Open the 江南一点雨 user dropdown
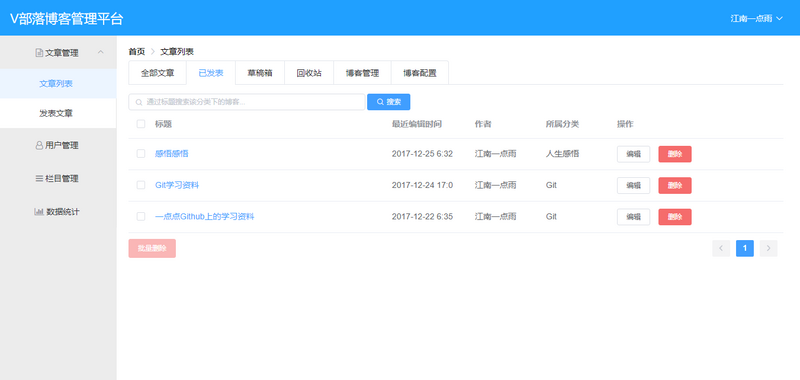Screen dimensions: 800x380 tap(757, 18)
